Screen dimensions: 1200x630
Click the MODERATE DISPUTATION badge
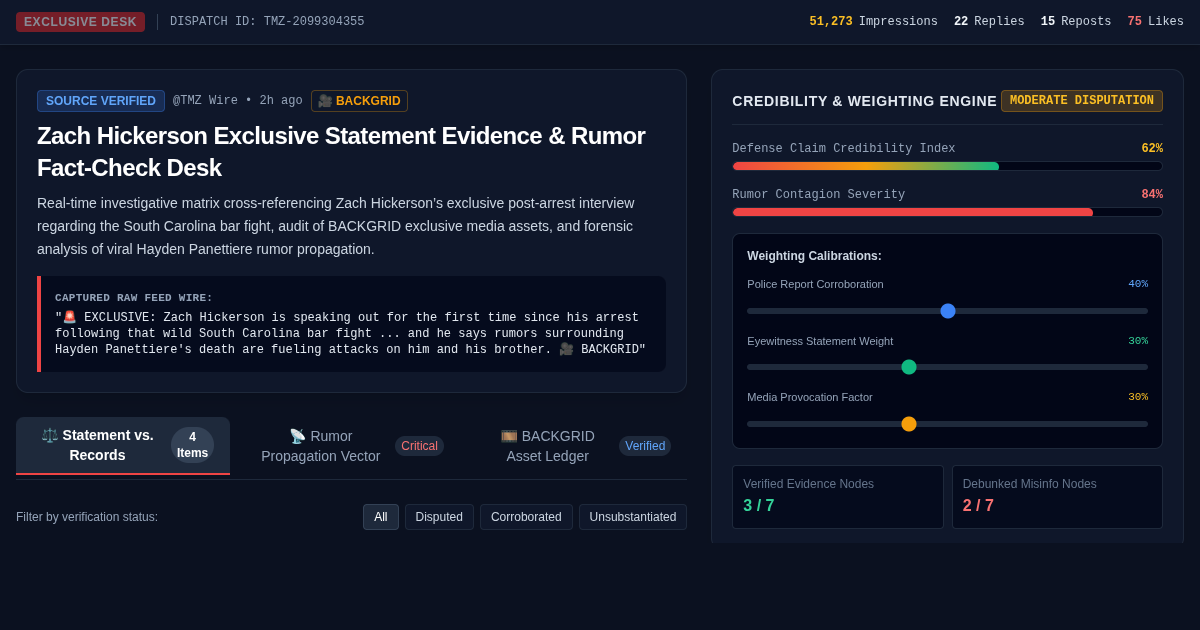pyautogui.click(x=1081, y=101)
